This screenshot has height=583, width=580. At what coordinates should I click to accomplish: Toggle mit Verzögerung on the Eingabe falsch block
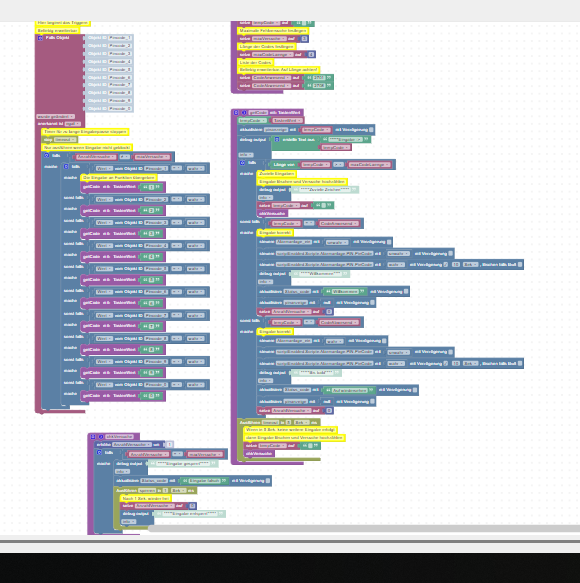[268, 481]
